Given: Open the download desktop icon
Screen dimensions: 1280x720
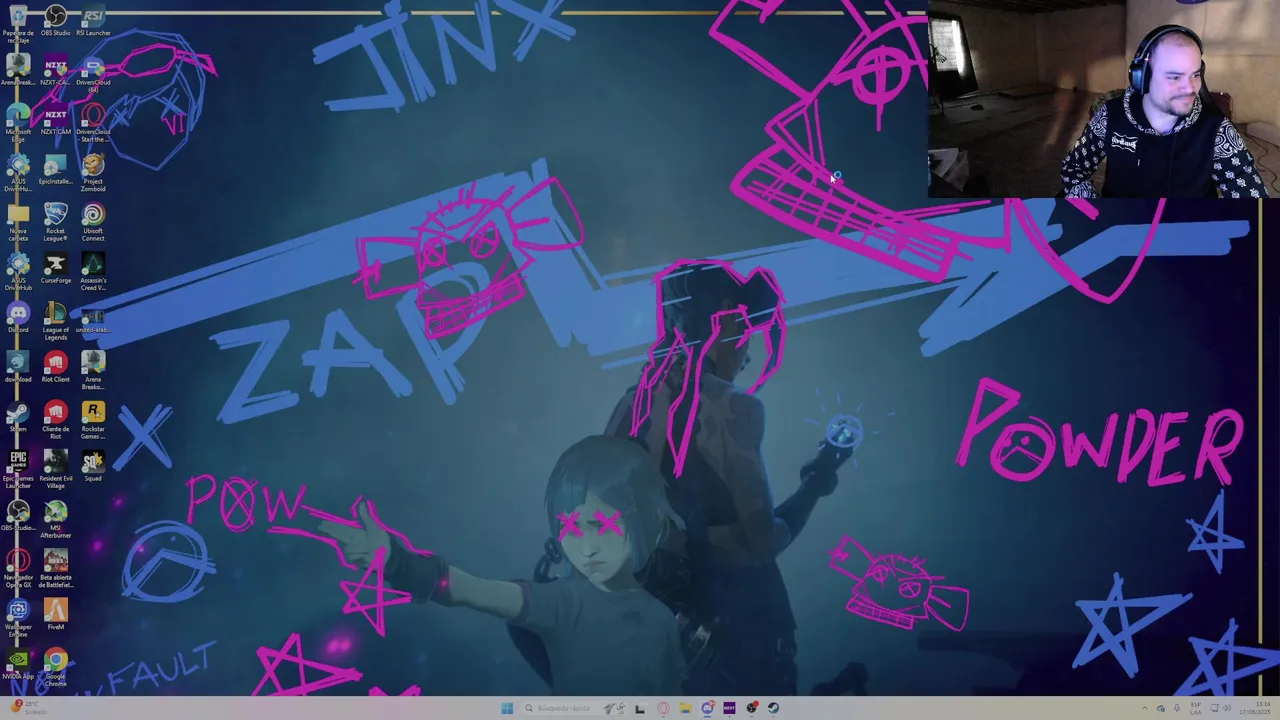Looking at the screenshot, I should pyautogui.click(x=18, y=367).
